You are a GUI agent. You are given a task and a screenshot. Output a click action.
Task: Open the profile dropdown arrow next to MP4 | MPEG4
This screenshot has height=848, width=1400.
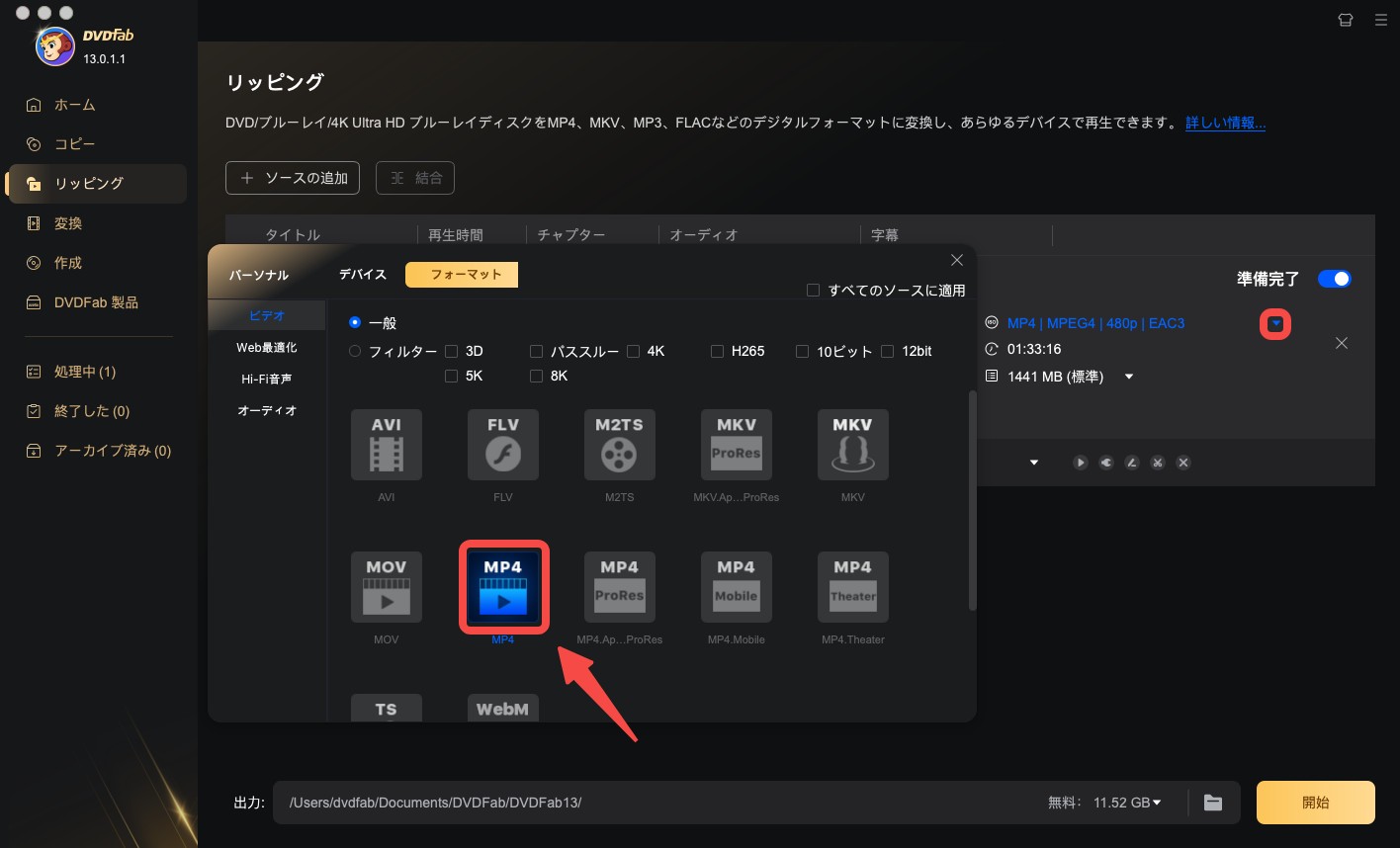pos(1275,324)
